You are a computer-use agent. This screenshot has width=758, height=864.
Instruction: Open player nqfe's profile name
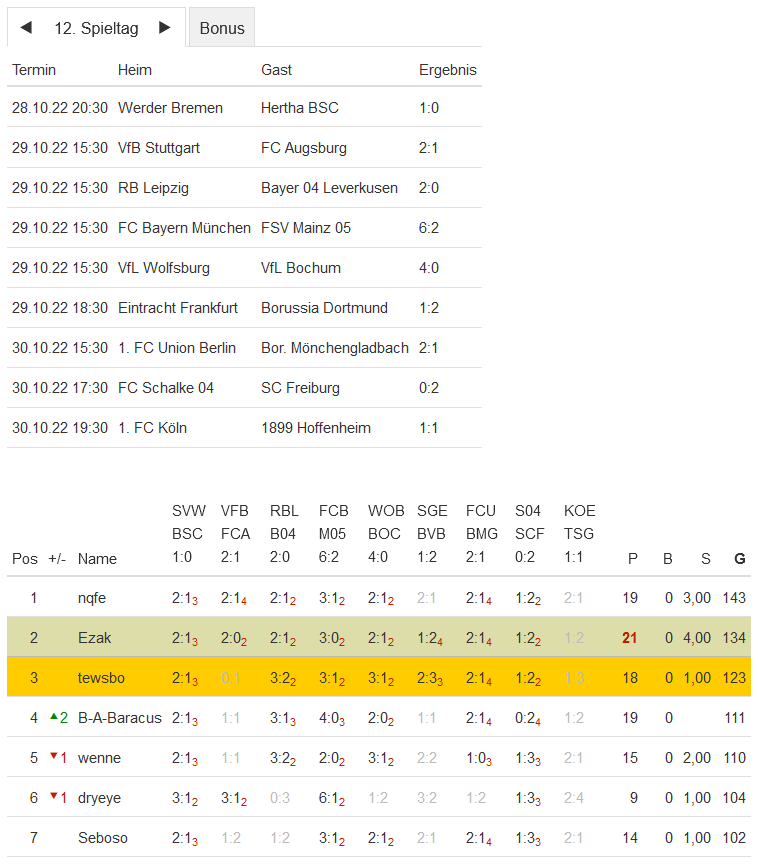pyautogui.click(x=92, y=598)
